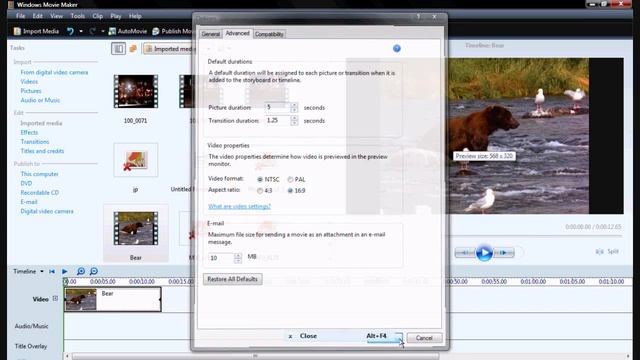
Task: Open the Edit menu
Action: 38,16
